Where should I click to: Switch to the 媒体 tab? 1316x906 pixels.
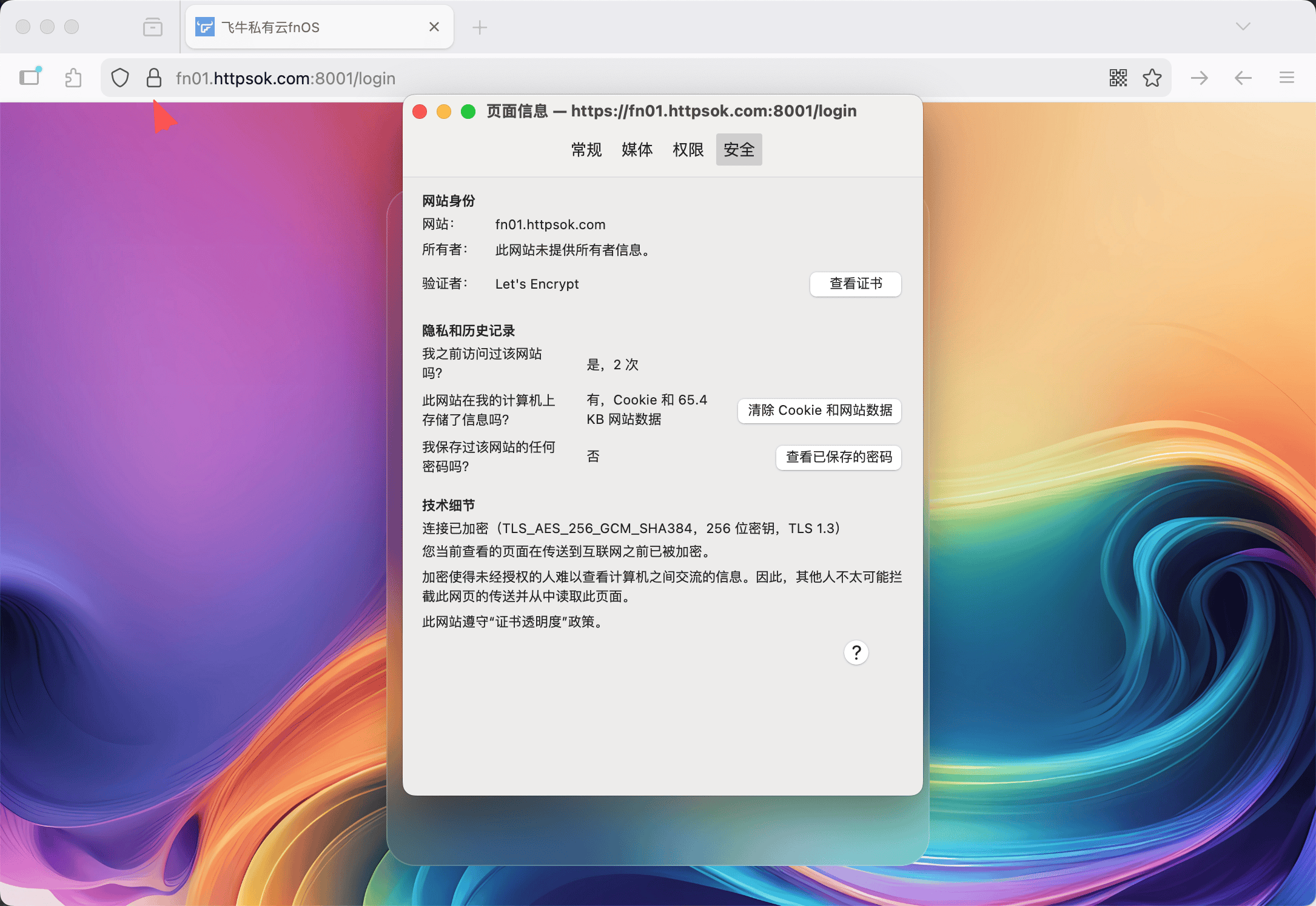click(637, 150)
